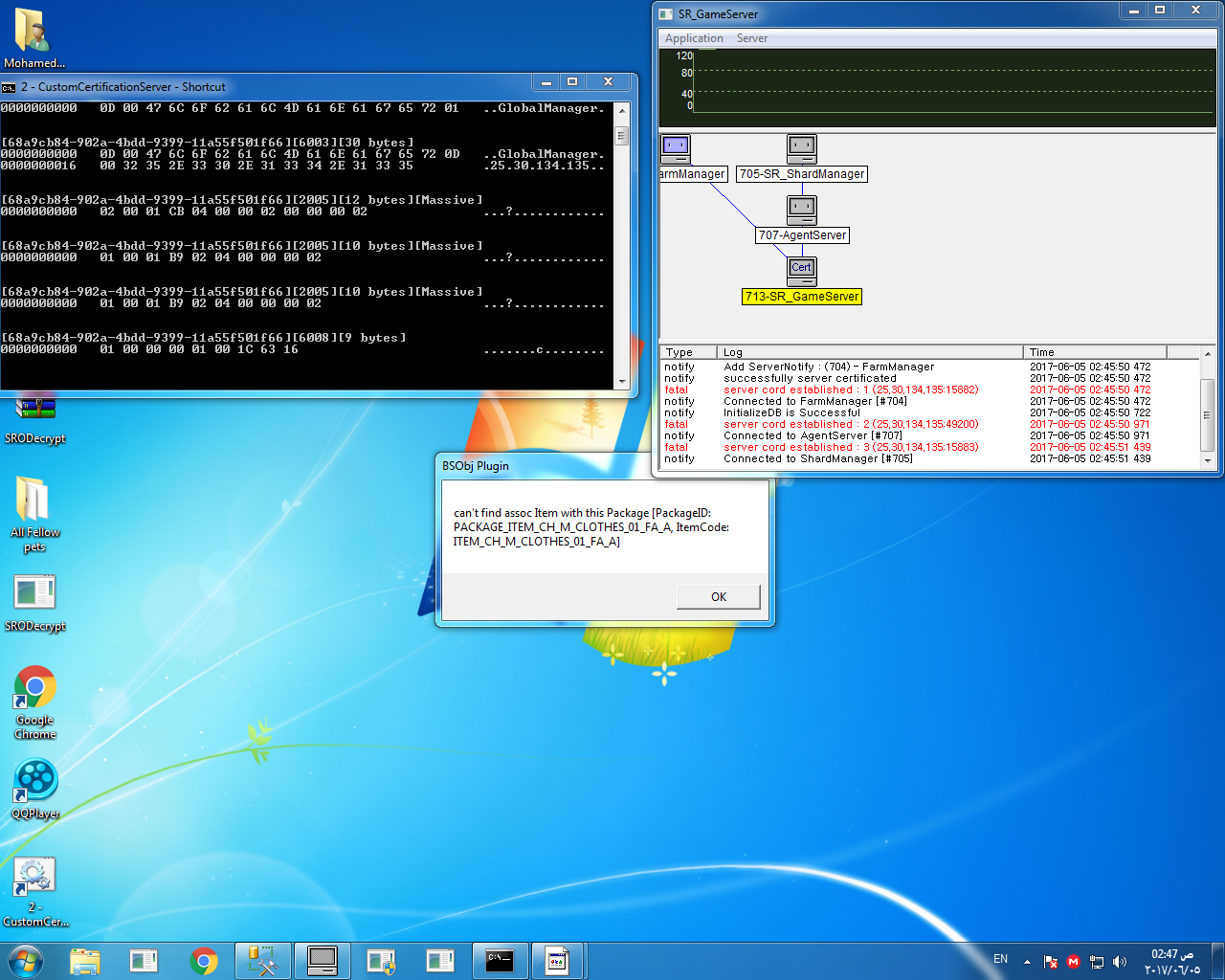This screenshot has height=980, width=1225.
Task: Click the taskbar clock showing 02:47
Action: tap(1171, 961)
